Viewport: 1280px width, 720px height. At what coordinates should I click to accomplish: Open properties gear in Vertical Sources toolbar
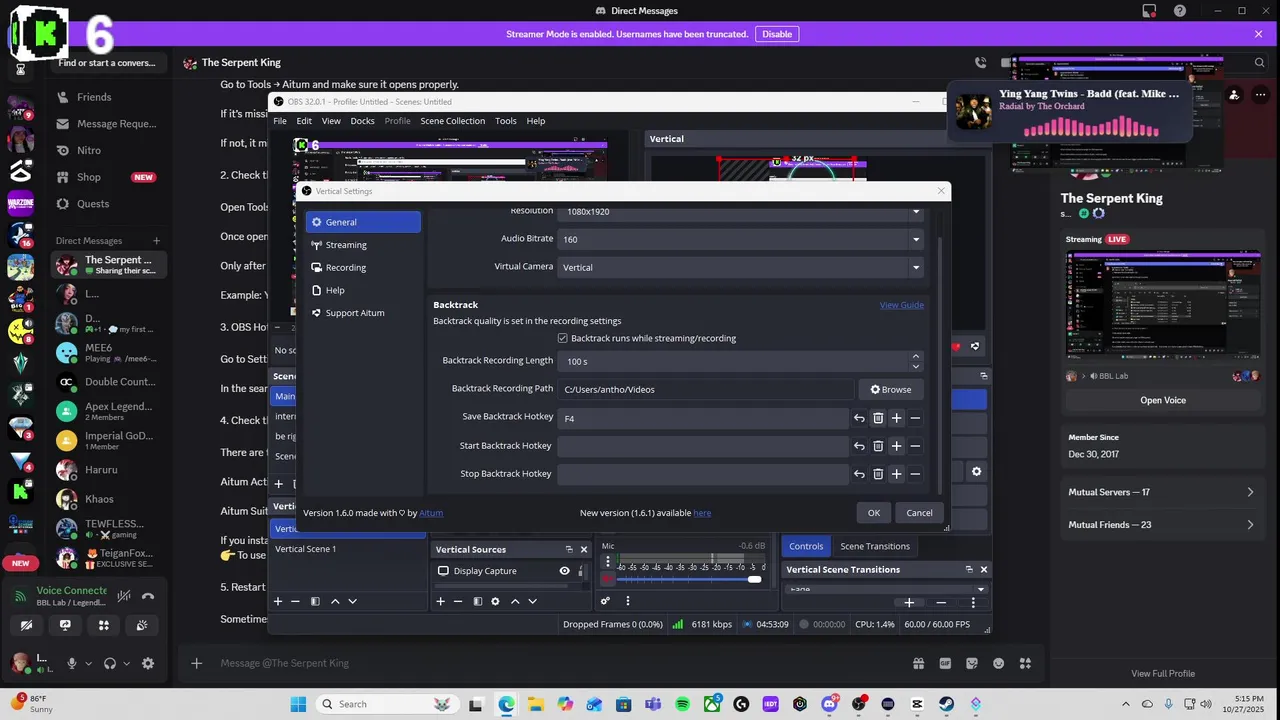coord(495,601)
